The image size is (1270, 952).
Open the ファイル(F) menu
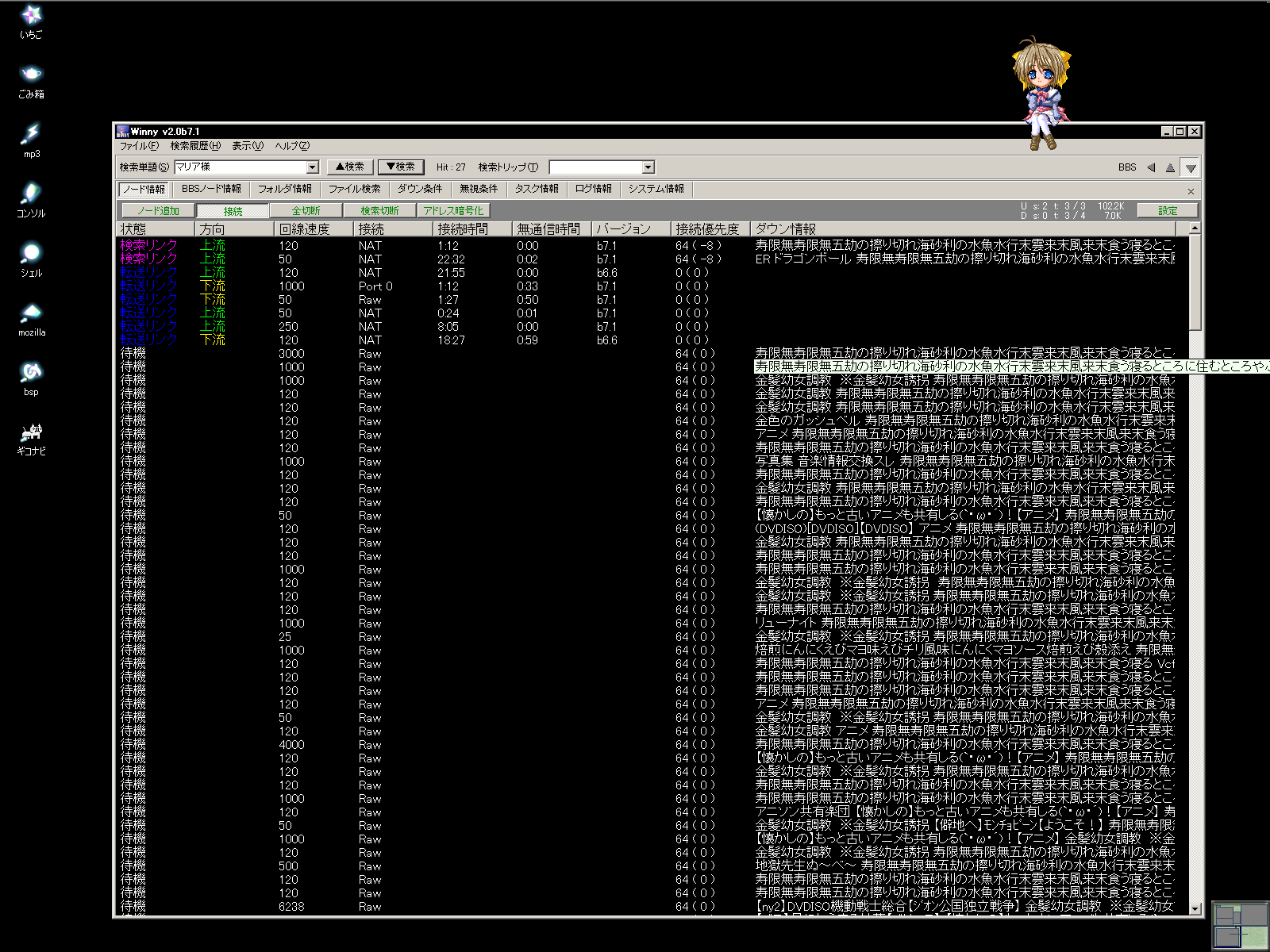tap(139, 146)
